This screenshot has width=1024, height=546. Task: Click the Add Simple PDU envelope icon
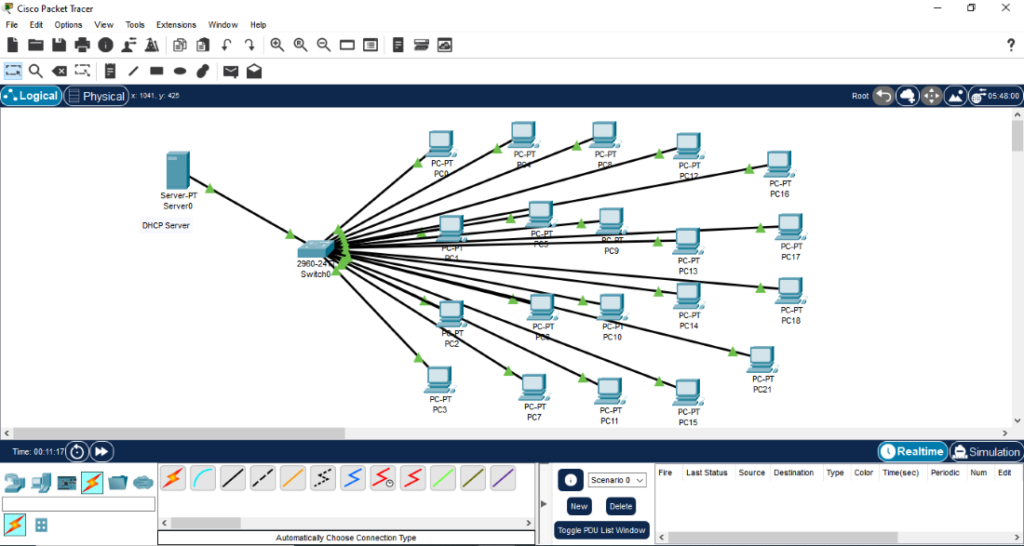(x=231, y=71)
